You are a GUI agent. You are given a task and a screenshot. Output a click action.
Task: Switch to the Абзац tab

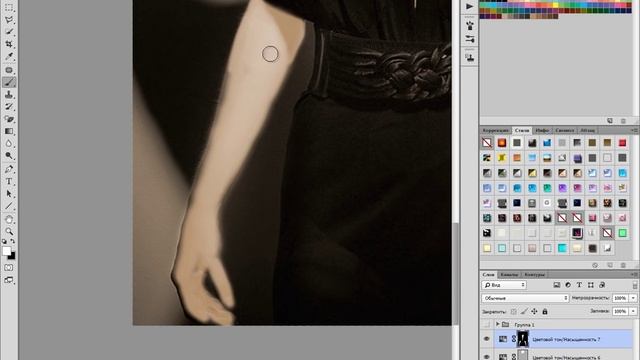pos(587,130)
